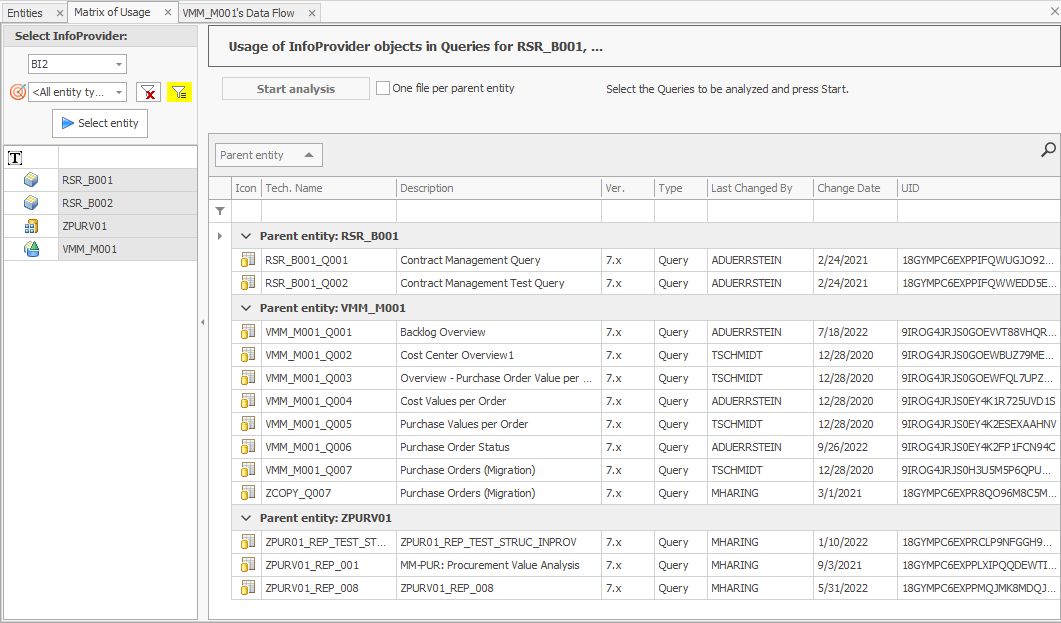
Task: Switch to the Entities tab
Action: [25, 13]
